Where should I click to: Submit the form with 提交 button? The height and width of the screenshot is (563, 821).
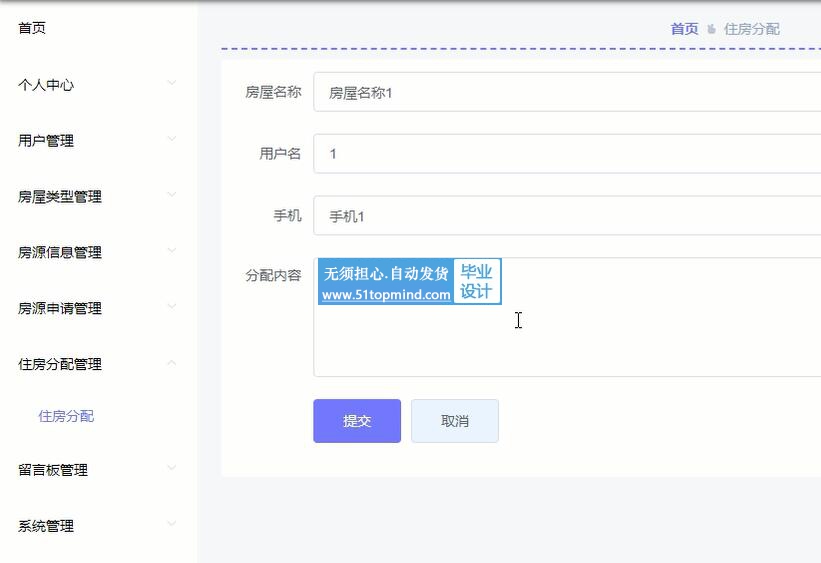(x=357, y=421)
